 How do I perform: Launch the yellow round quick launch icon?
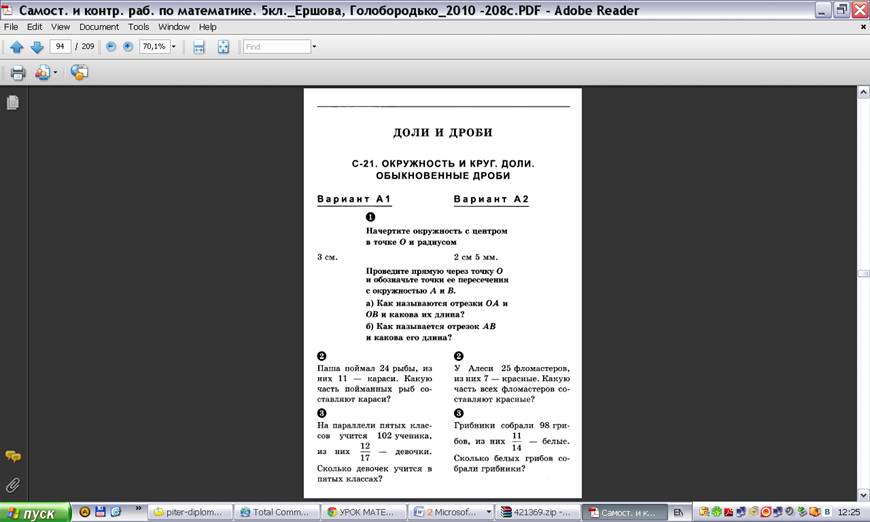pos(84,512)
